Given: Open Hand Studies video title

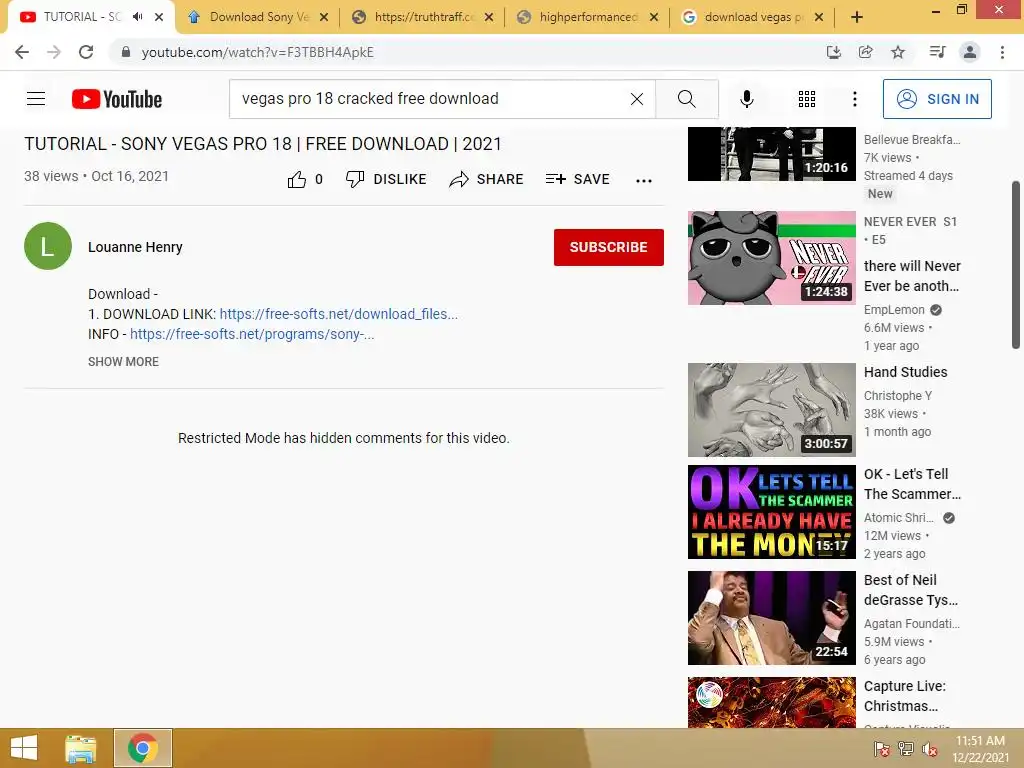Looking at the screenshot, I should point(905,372).
